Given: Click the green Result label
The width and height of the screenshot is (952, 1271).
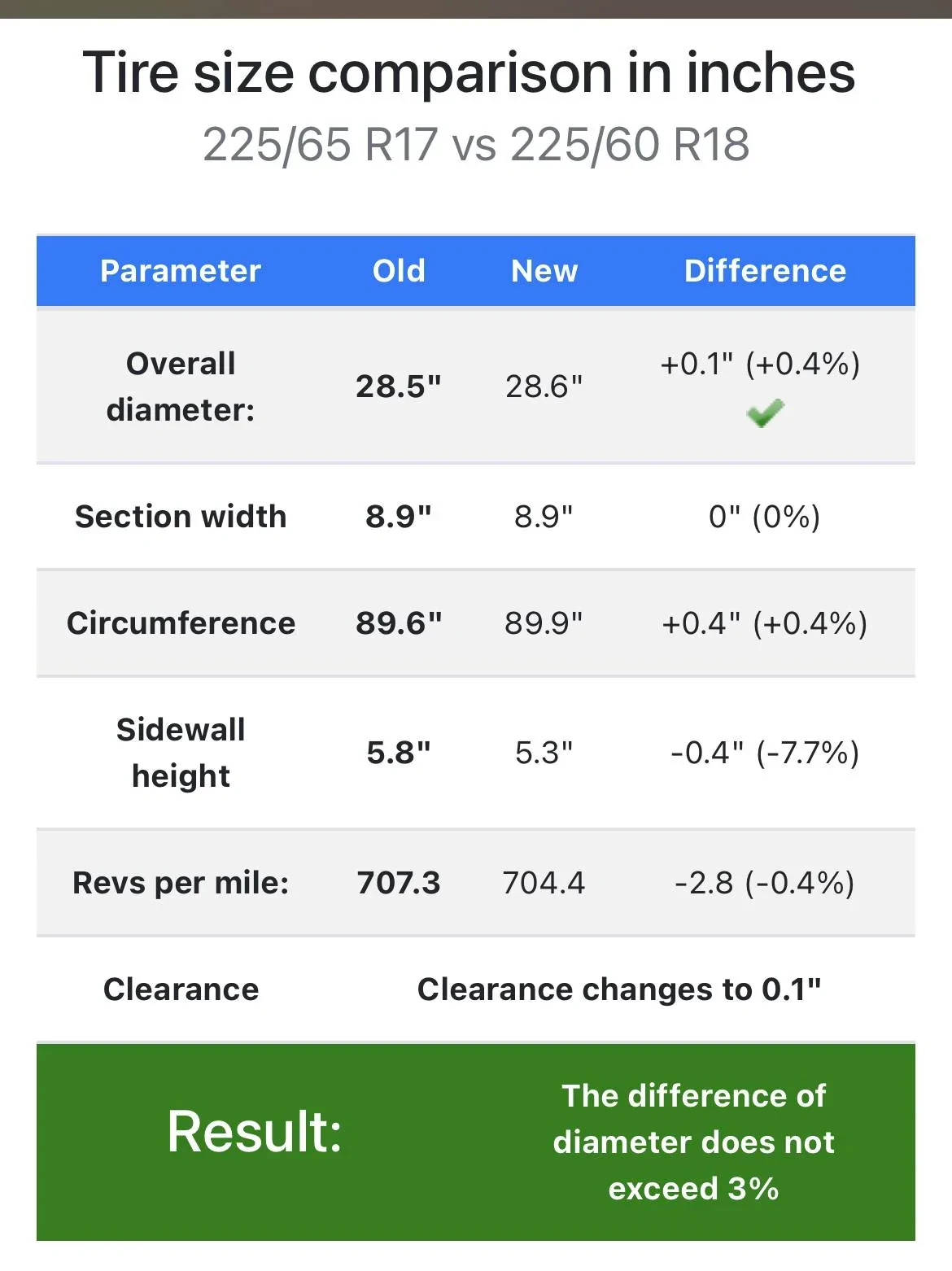Looking at the screenshot, I should 255,1132.
